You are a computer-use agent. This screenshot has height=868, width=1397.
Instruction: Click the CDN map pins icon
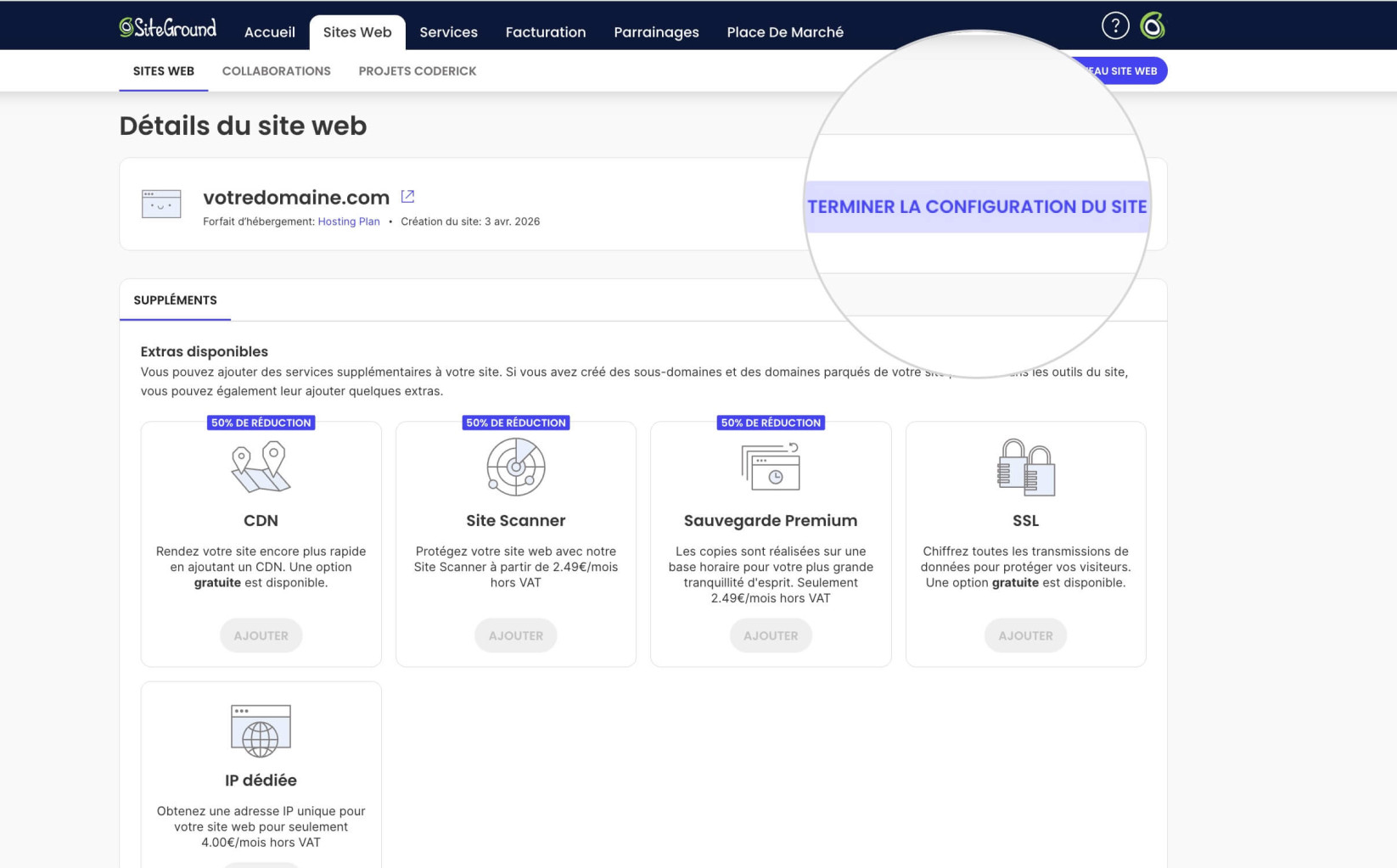261,468
